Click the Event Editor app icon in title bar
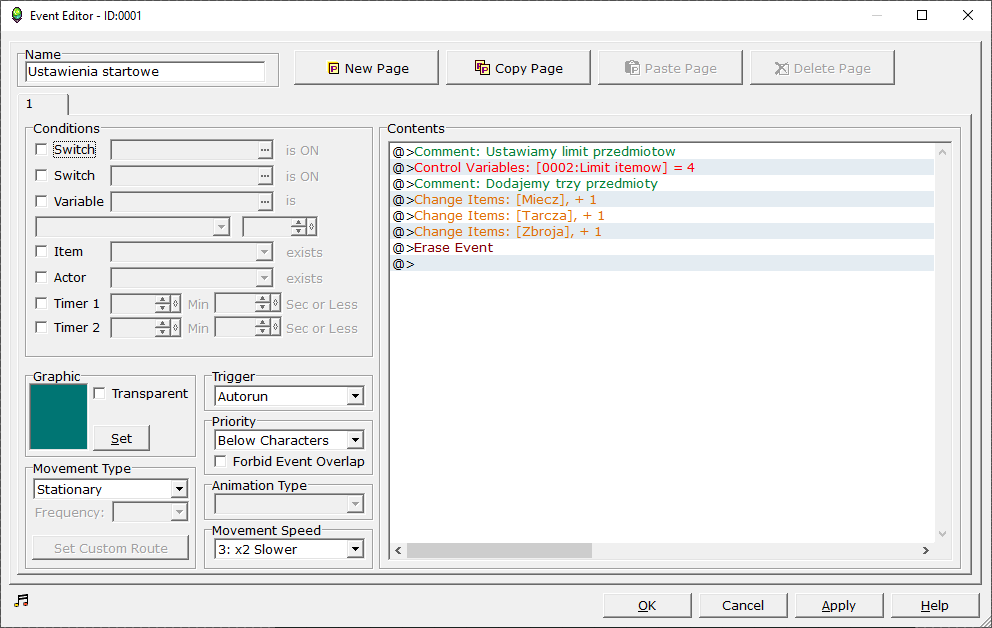992x628 pixels. tap(17, 15)
